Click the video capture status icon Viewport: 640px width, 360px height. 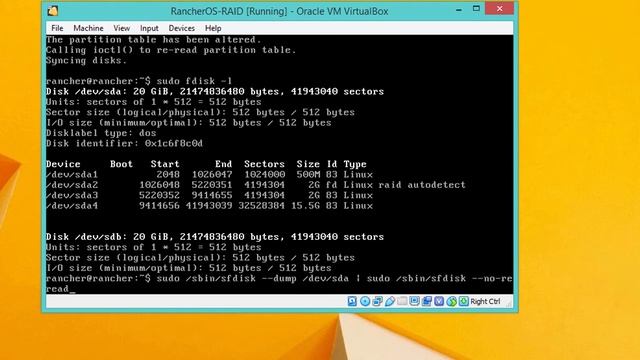click(x=427, y=302)
